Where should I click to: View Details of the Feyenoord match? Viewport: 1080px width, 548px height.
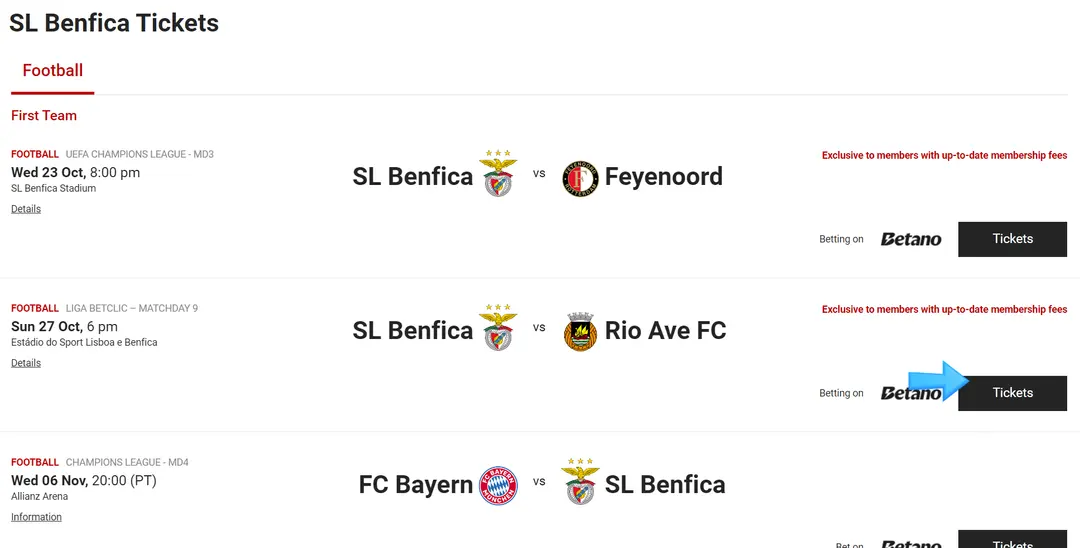click(x=25, y=209)
